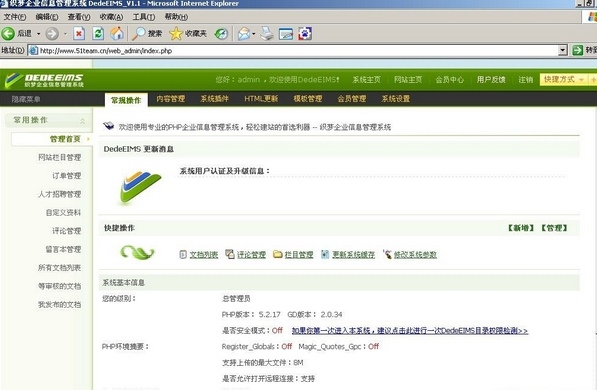Click 【管理】 in the 快捷操作 header

tap(554, 228)
